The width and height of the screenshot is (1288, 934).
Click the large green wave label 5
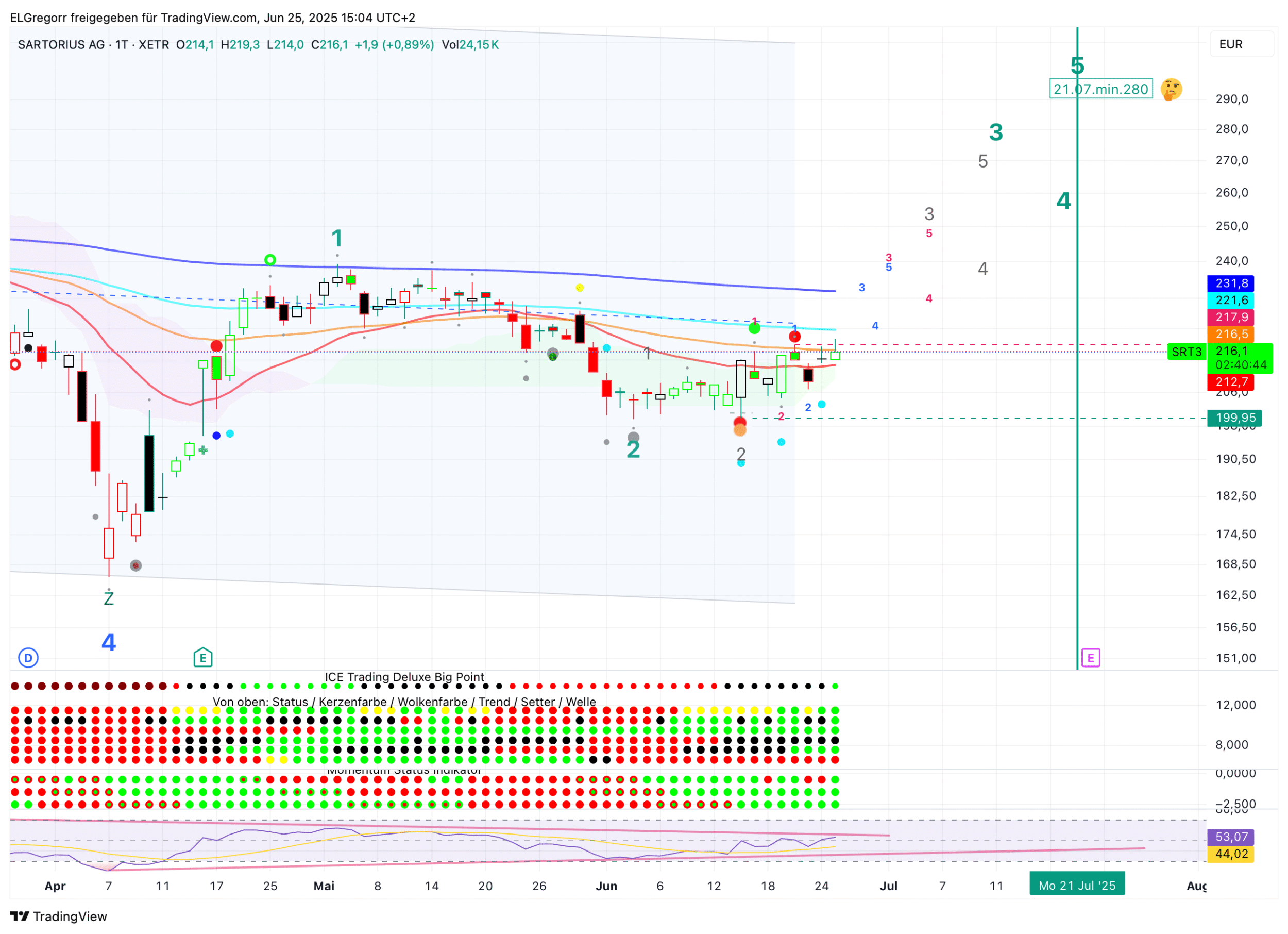1077,66
